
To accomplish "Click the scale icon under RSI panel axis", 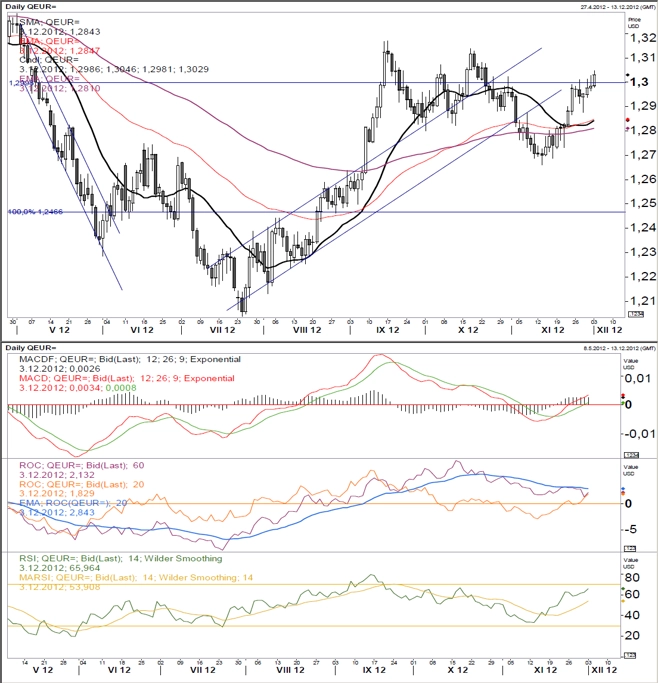I will 630,655.
